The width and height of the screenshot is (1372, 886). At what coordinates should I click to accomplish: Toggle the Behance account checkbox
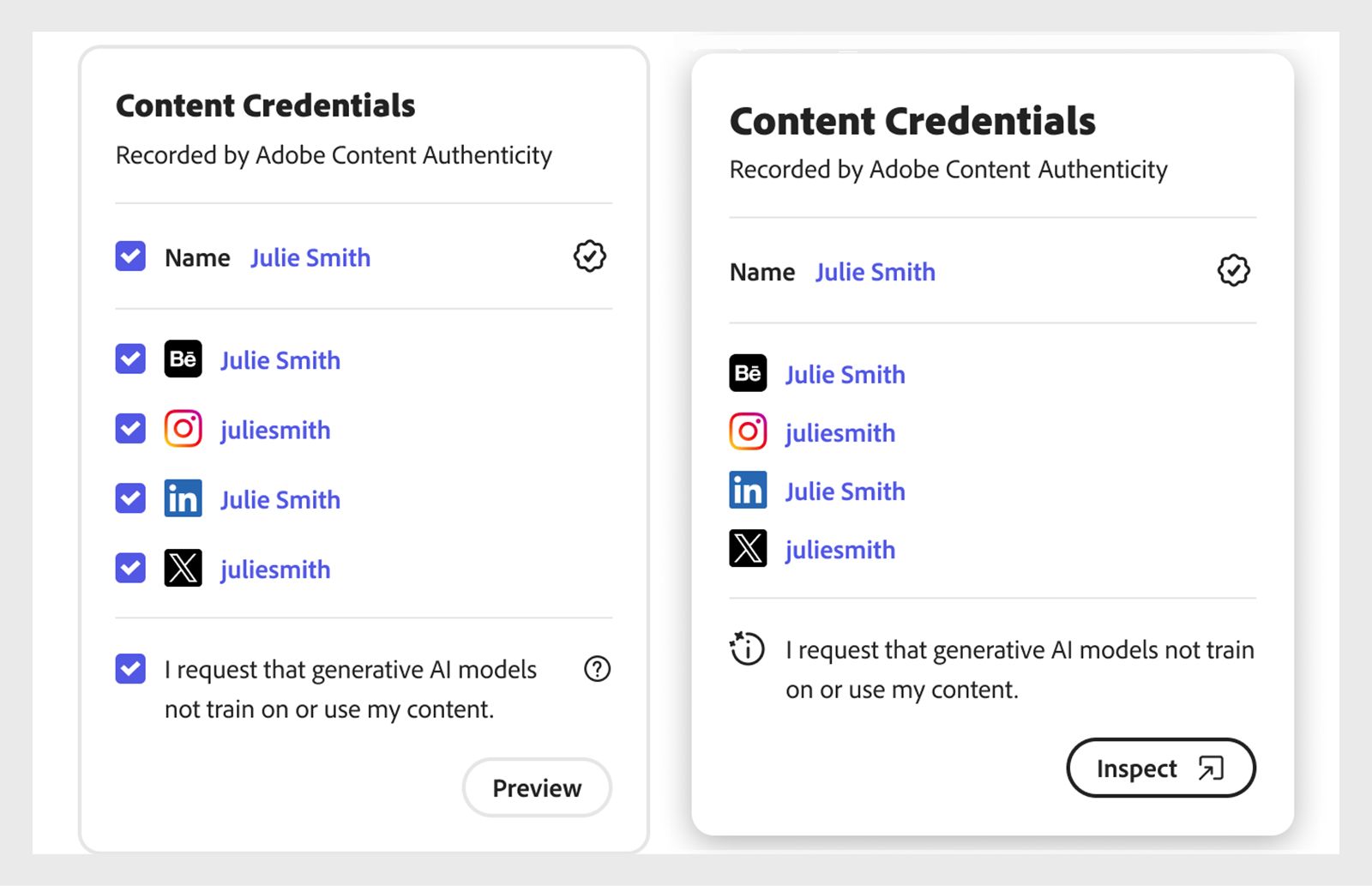(129, 359)
